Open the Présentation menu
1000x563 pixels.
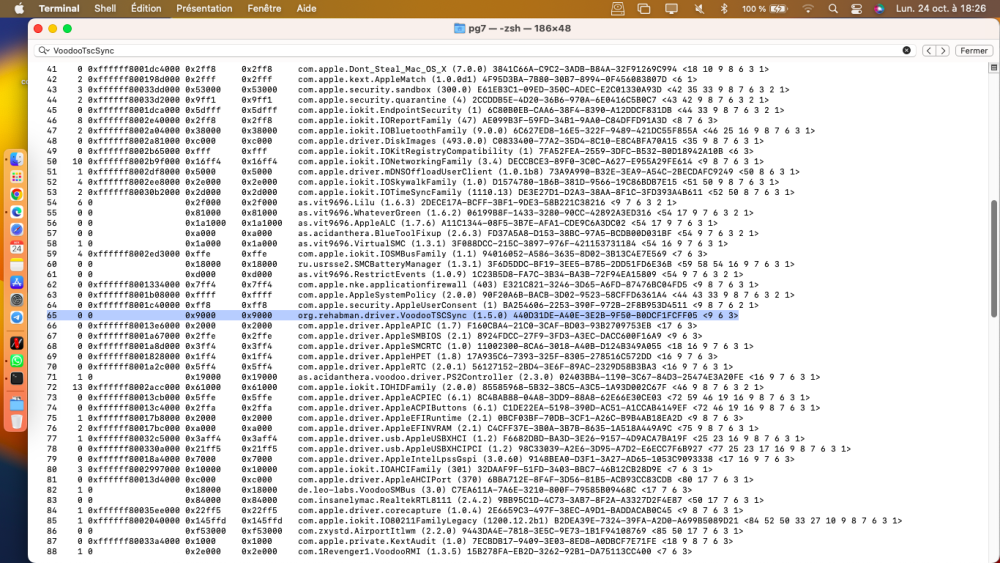pyautogui.click(x=204, y=8)
